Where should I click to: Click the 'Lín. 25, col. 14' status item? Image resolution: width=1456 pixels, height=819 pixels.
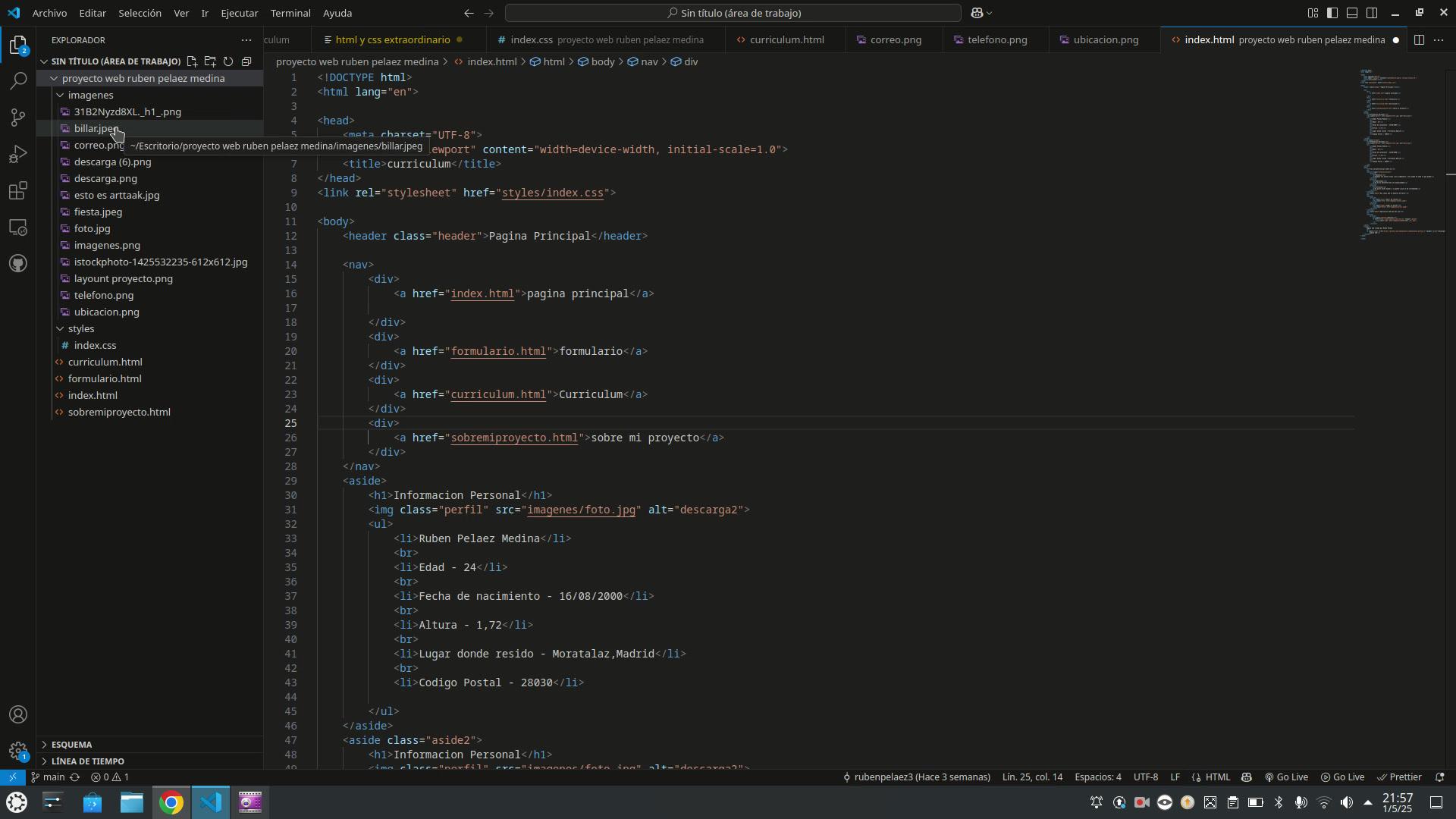coord(1032,777)
